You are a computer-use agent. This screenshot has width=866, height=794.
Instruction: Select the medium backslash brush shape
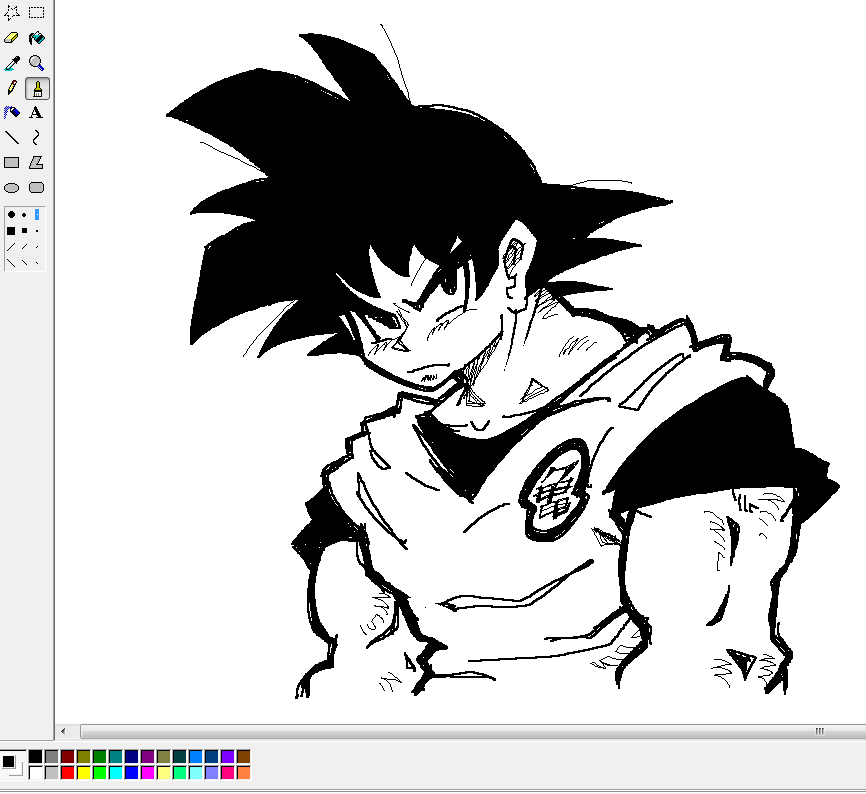(x=24, y=263)
